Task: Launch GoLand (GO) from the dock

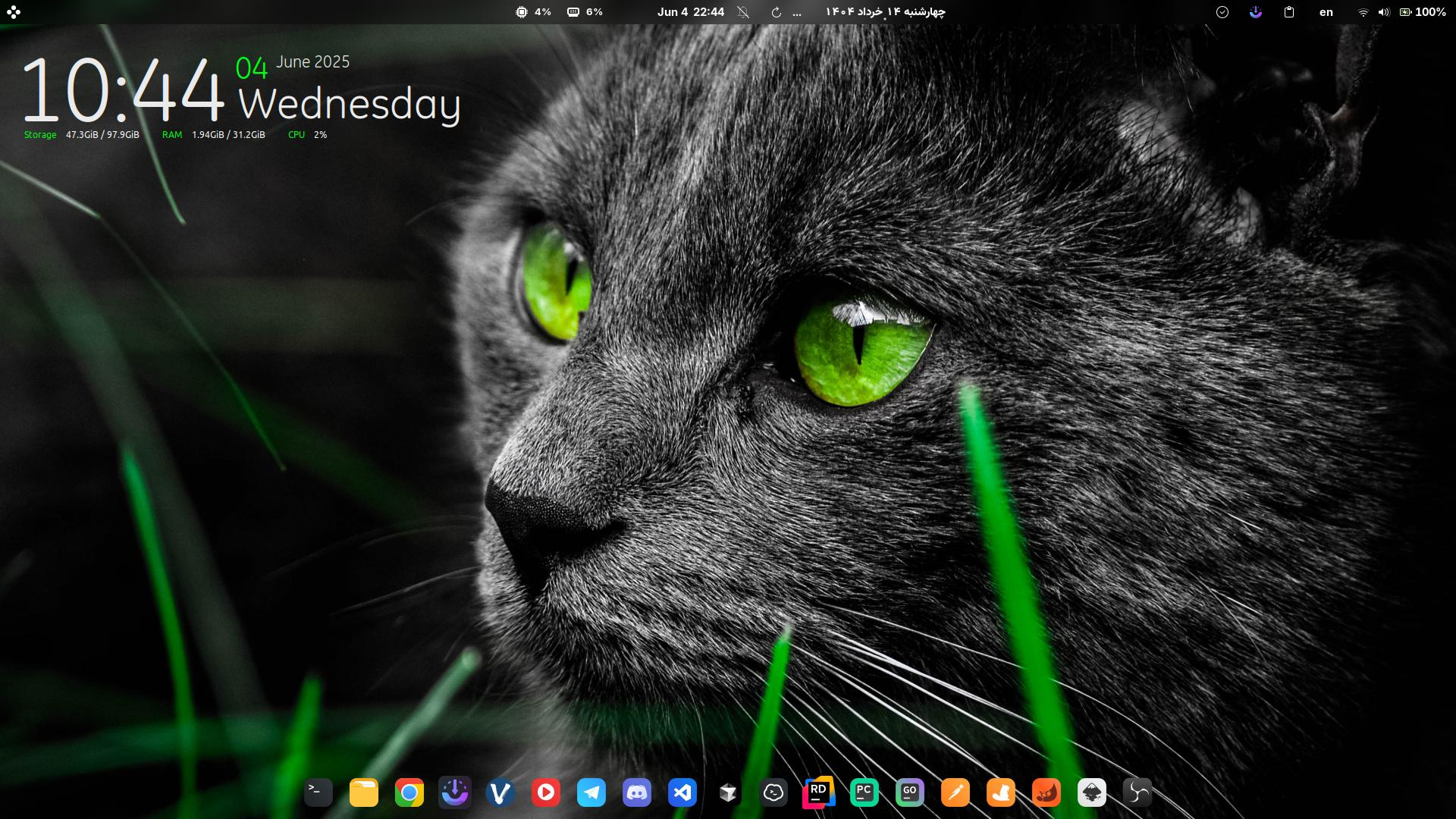Action: coord(910,792)
